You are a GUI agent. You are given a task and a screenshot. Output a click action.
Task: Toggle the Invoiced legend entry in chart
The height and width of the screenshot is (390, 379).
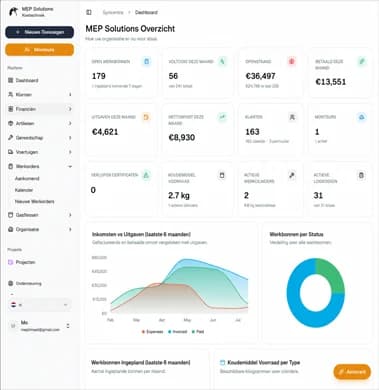[178, 332]
